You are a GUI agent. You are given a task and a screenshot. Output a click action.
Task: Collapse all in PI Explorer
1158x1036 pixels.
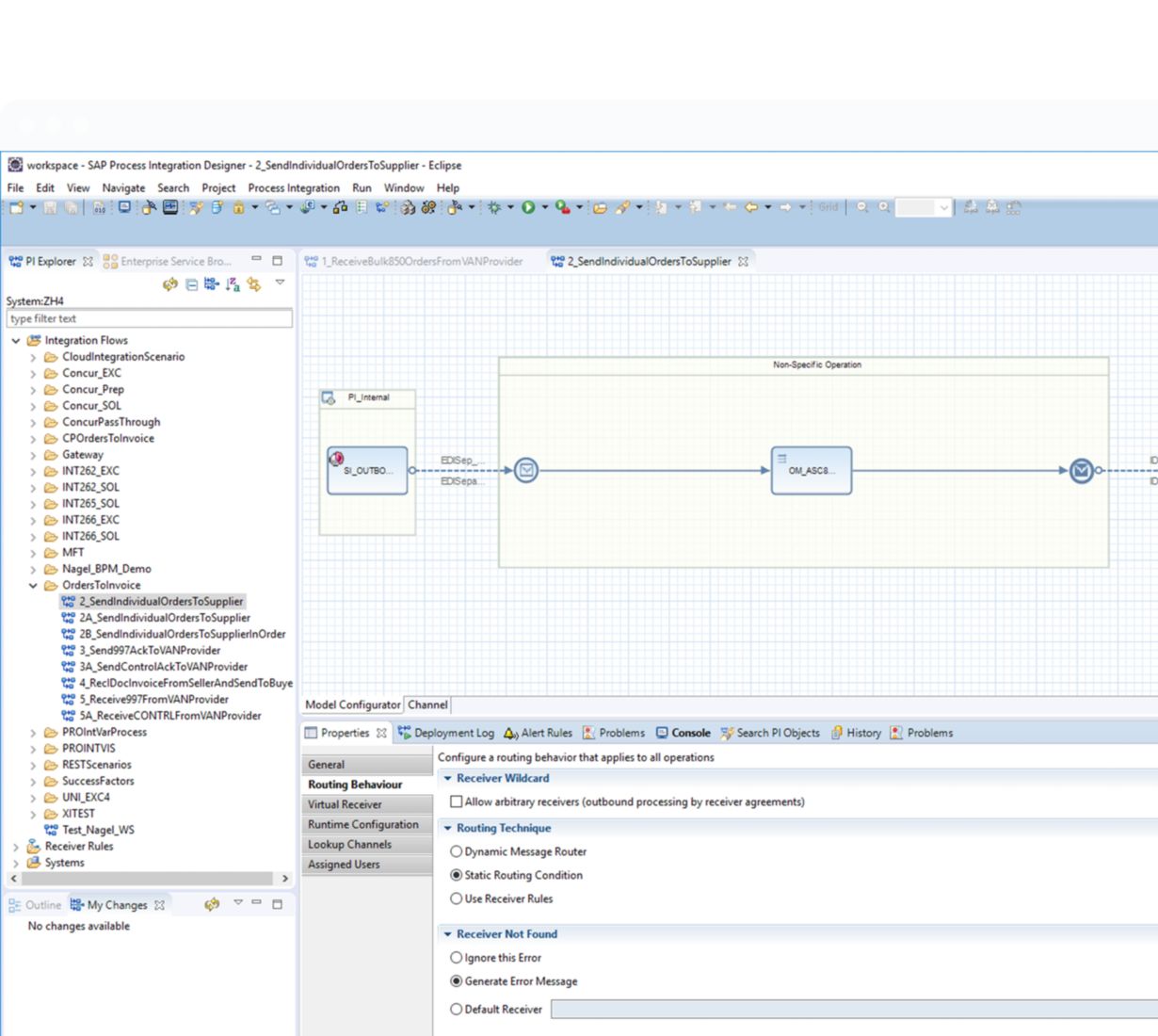pyautogui.click(x=191, y=283)
